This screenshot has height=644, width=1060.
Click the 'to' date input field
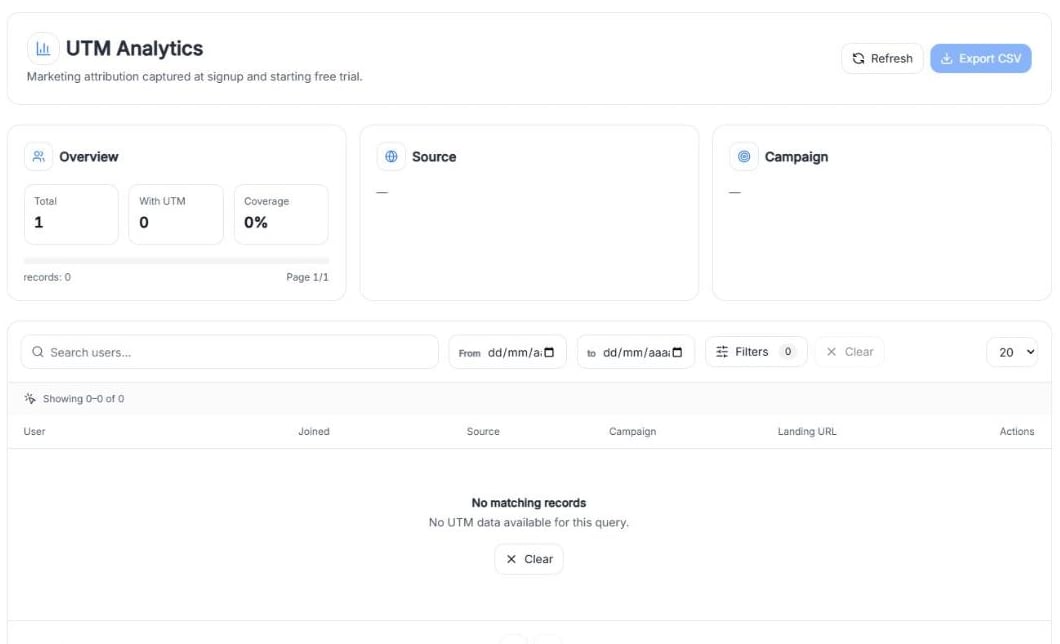[x=635, y=352]
